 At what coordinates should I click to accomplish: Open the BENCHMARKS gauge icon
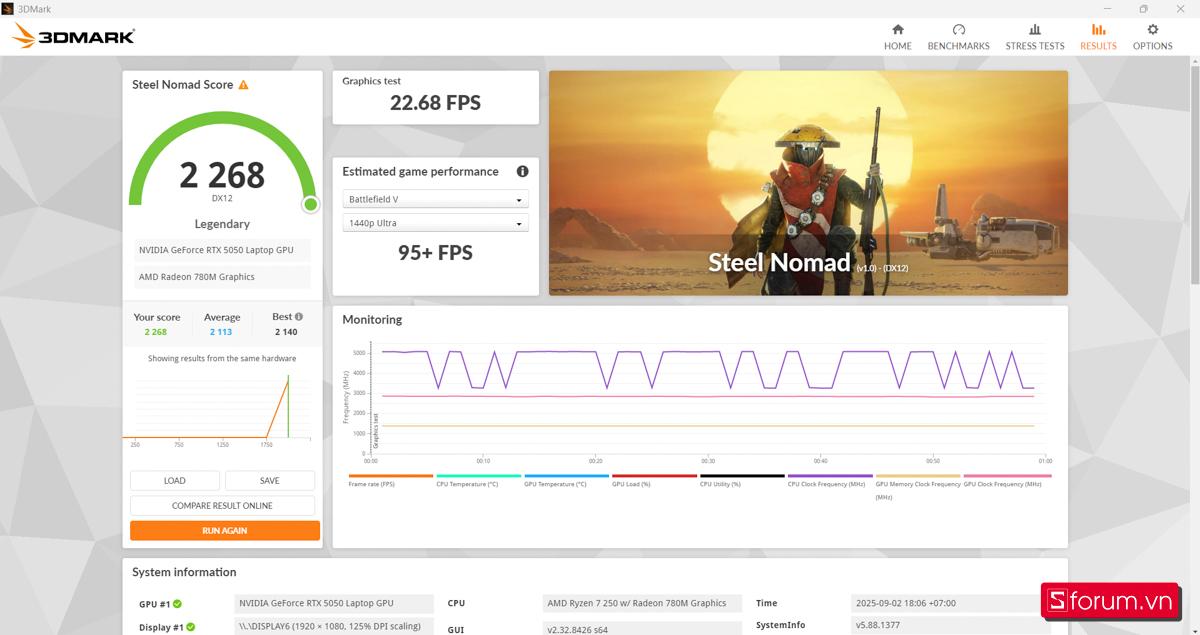click(x=958, y=30)
